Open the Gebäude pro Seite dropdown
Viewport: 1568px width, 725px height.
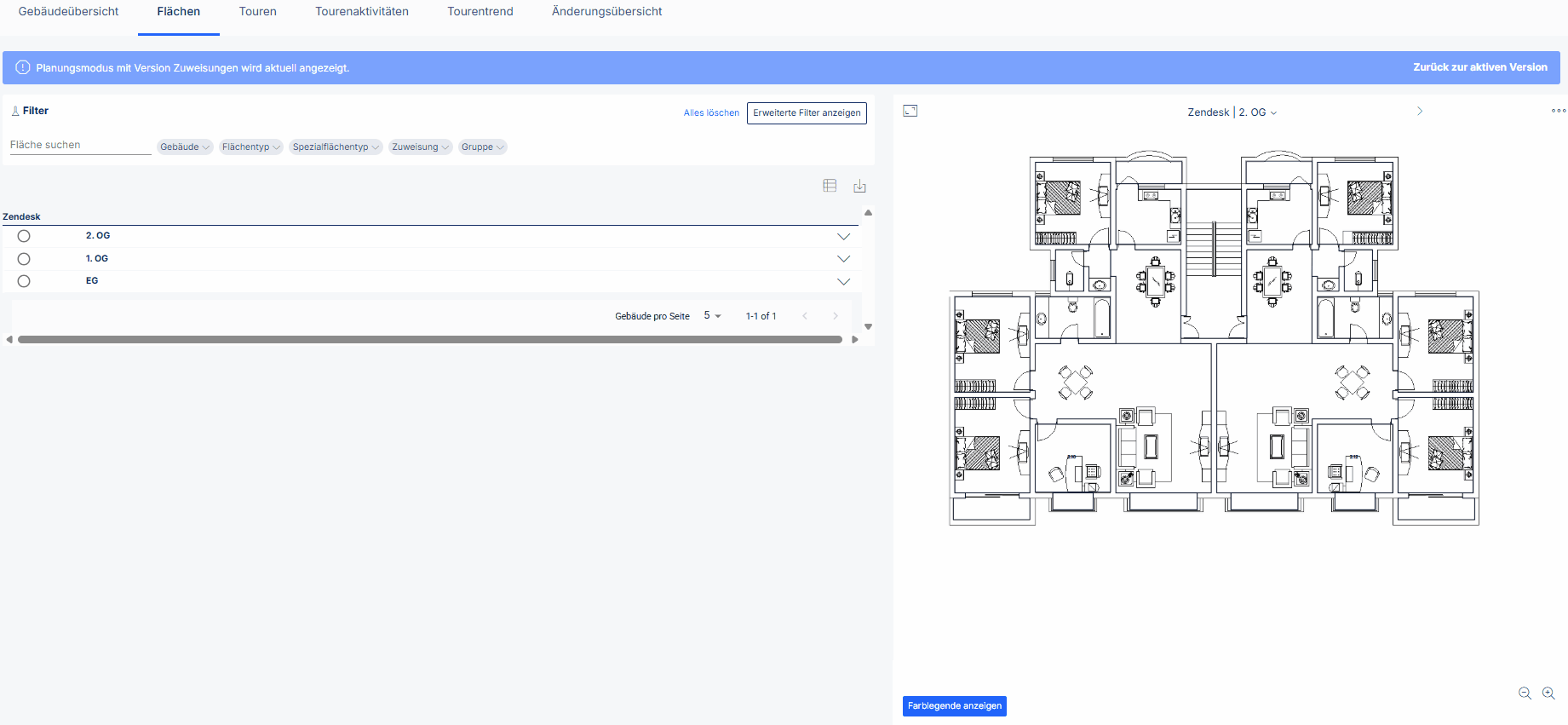point(712,315)
